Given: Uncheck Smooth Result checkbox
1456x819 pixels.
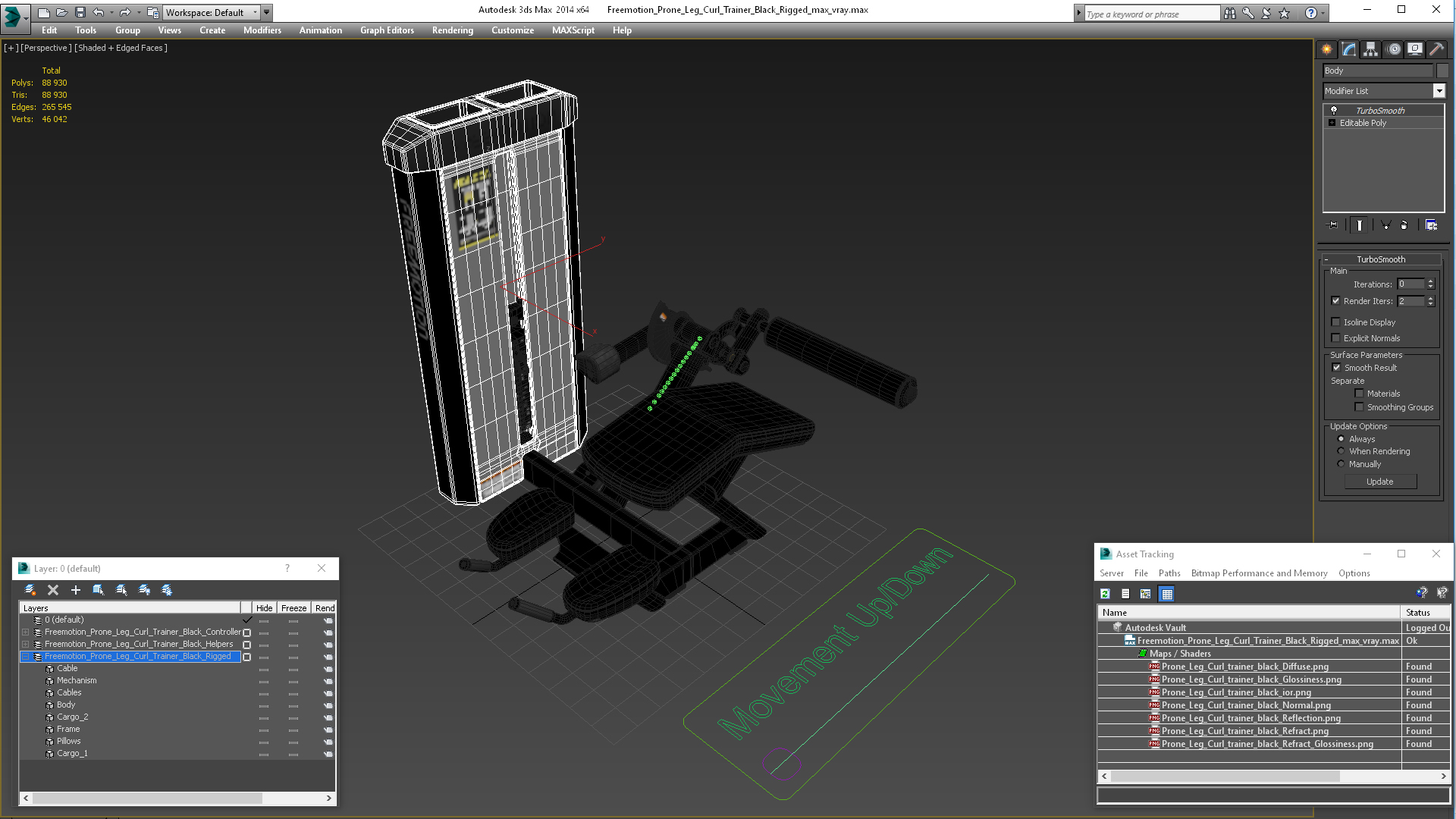Looking at the screenshot, I should coord(1336,368).
